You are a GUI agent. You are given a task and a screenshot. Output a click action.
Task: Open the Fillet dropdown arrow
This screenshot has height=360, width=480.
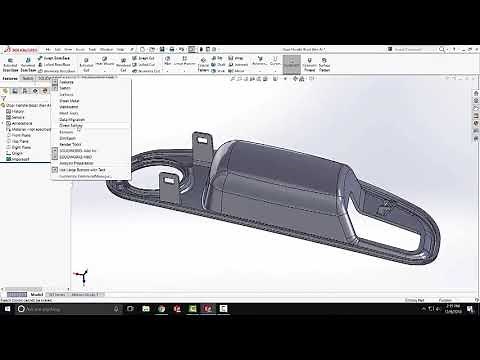click(168, 71)
